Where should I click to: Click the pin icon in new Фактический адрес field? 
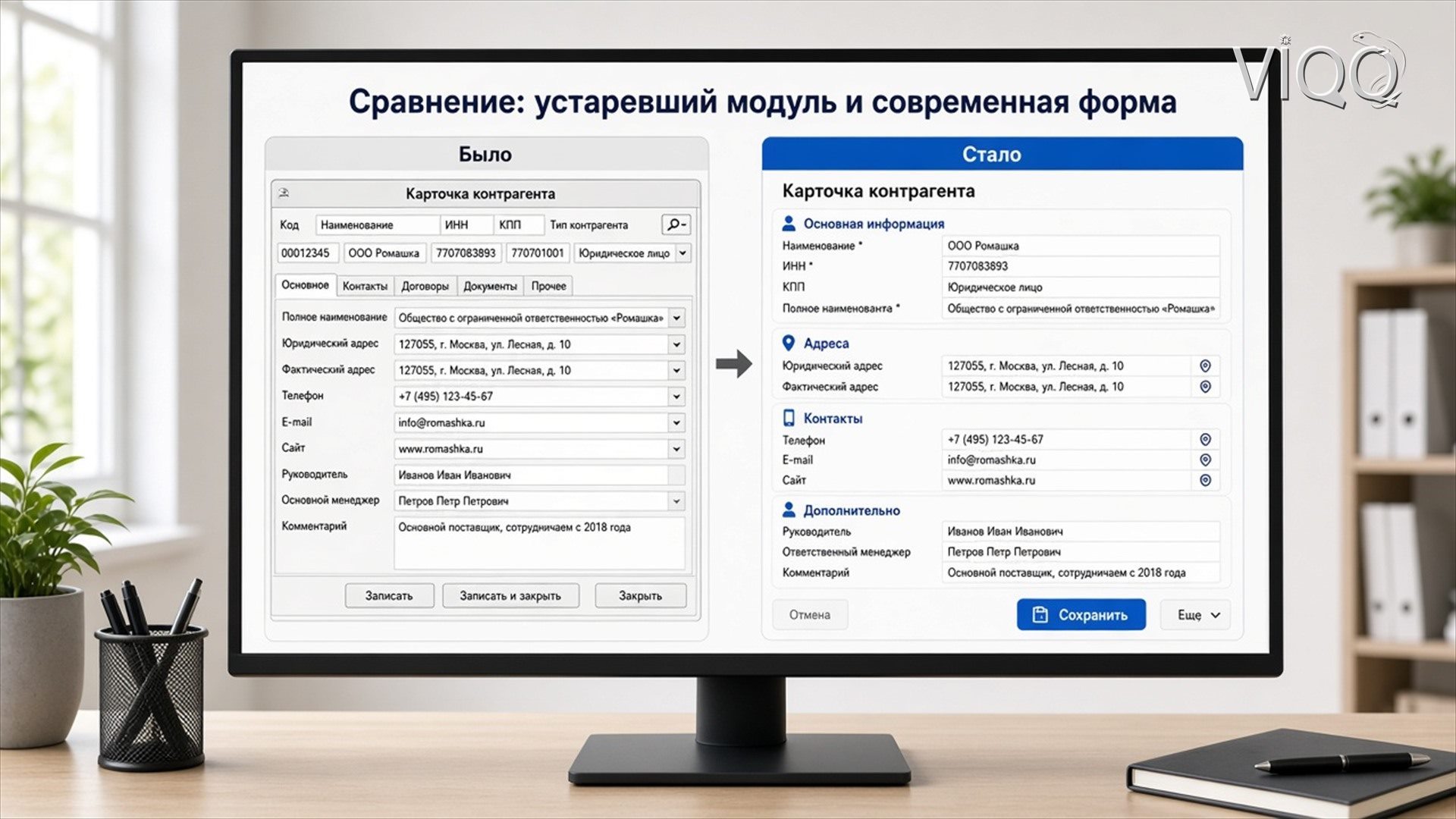[1205, 386]
